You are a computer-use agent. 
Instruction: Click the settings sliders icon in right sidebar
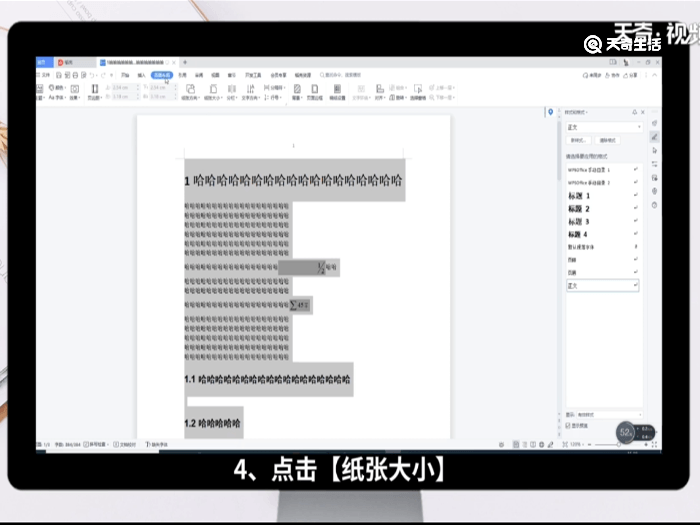point(654,164)
